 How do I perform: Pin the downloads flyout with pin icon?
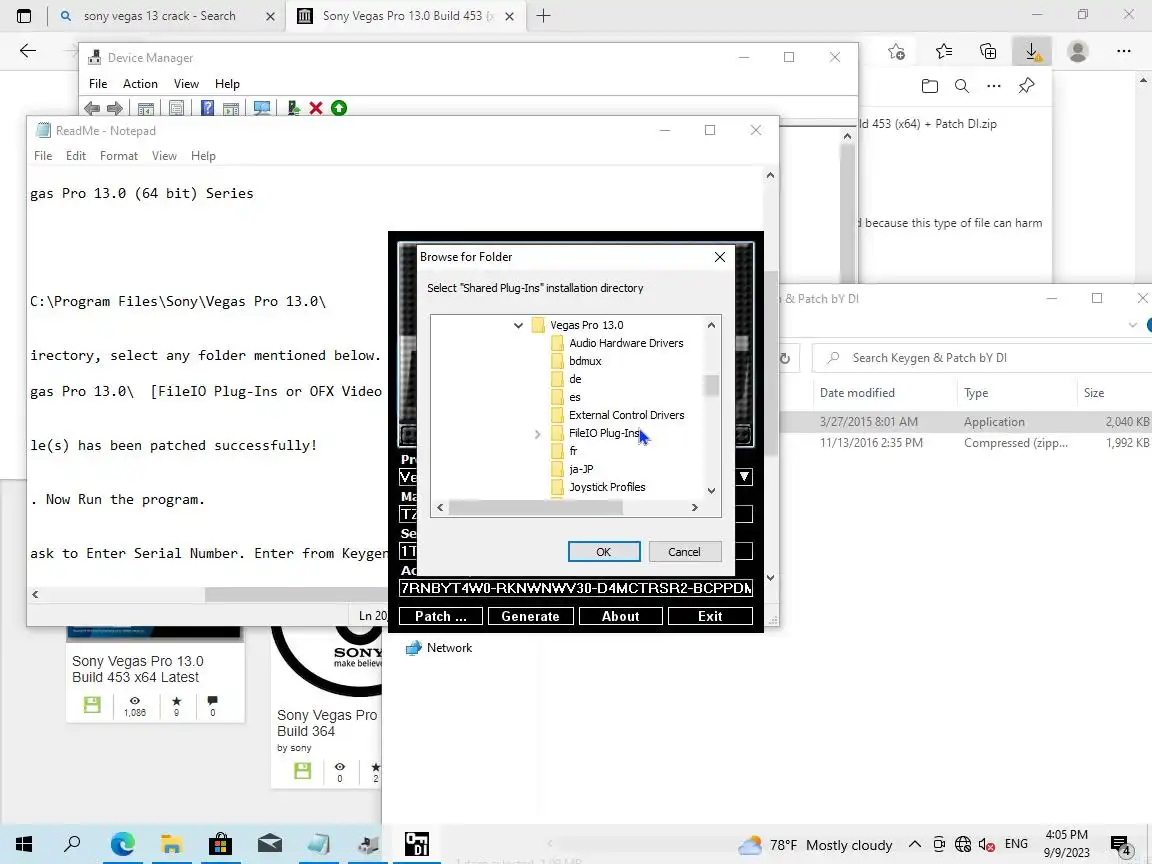coord(1026,86)
